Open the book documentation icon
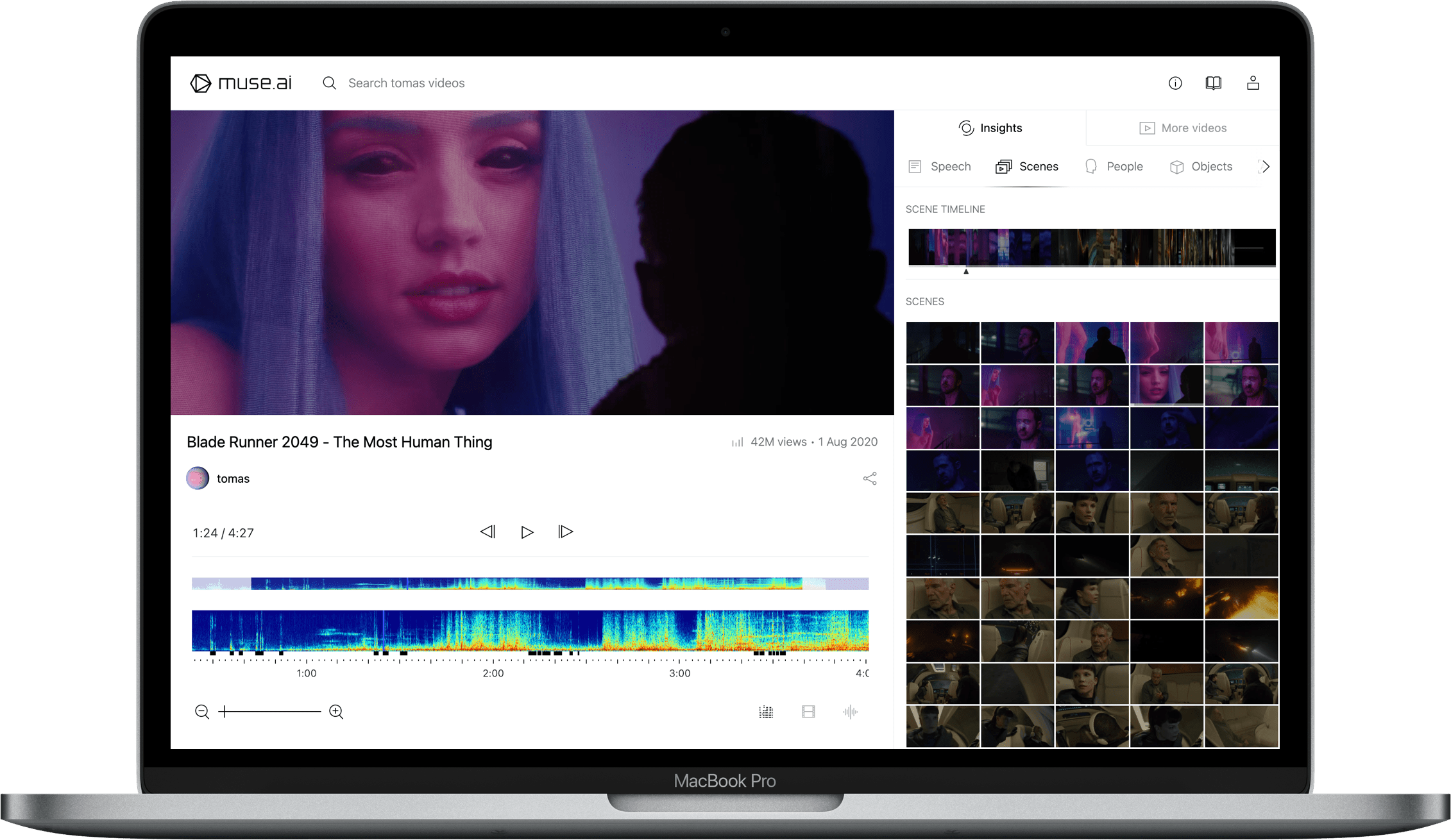Image resolution: width=1451 pixels, height=840 pixels. [1213, 83]
